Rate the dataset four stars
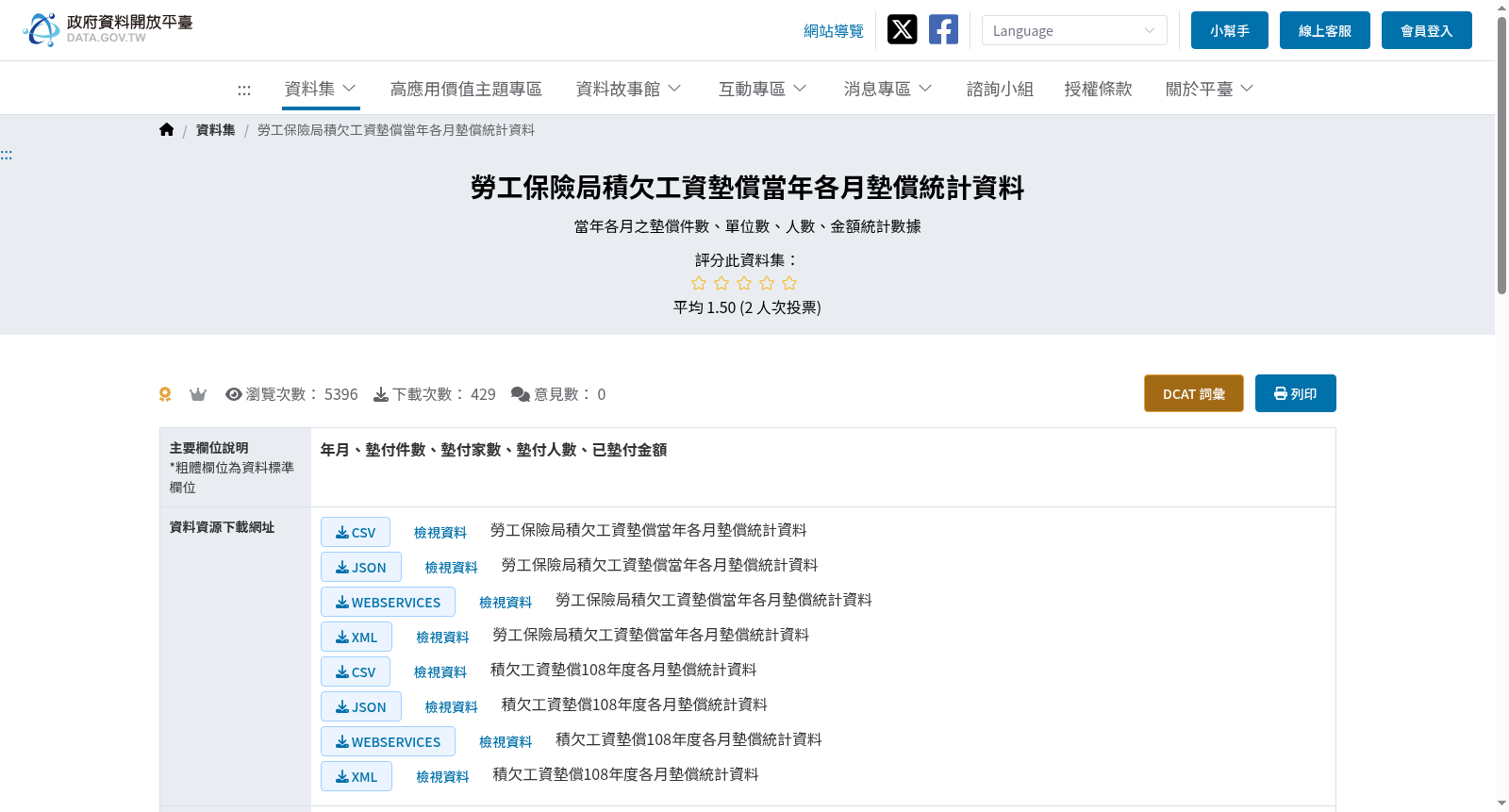The image size is (1509, 812). pos(767,283)
